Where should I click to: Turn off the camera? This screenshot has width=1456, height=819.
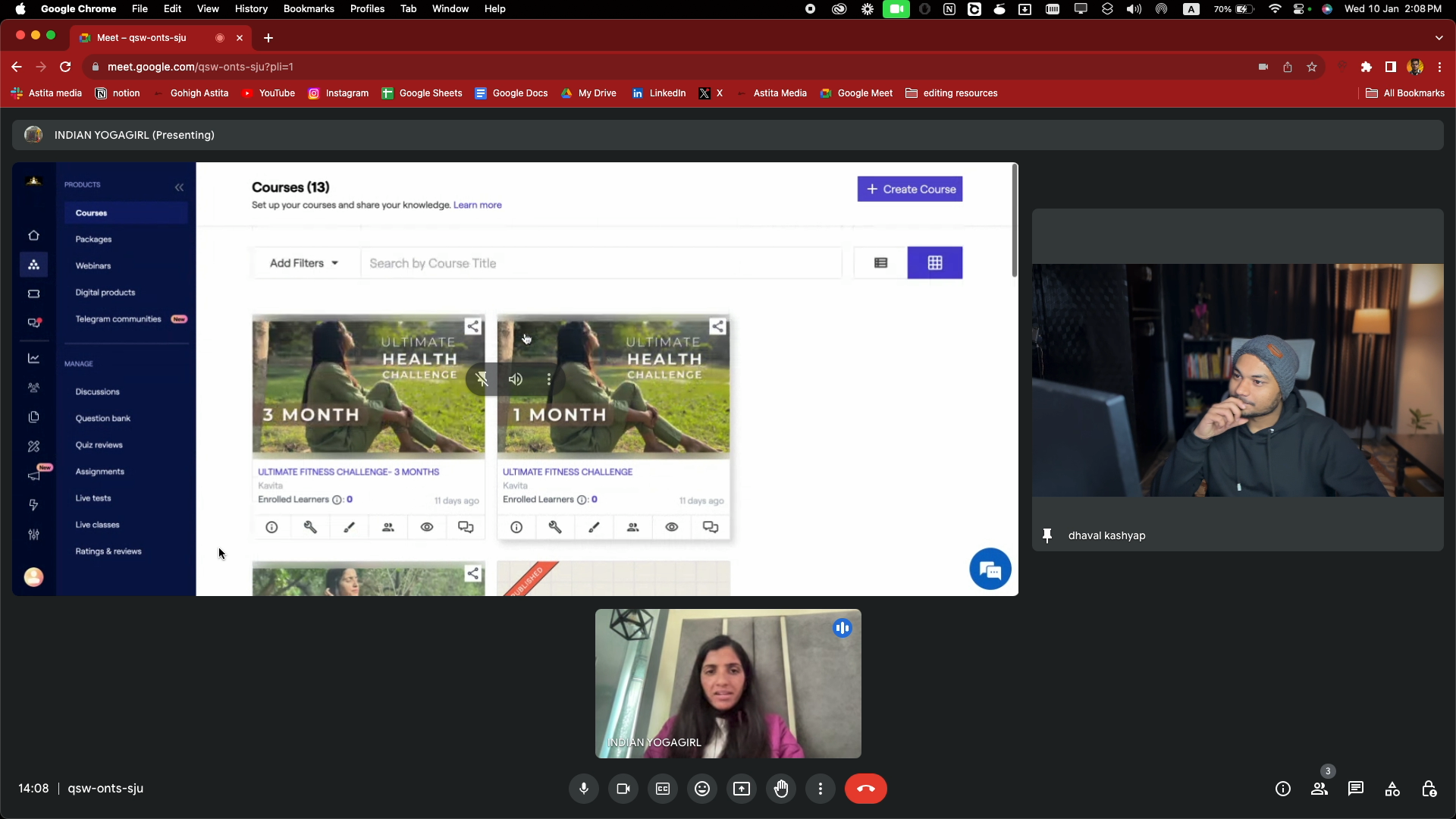coord(623,789)
